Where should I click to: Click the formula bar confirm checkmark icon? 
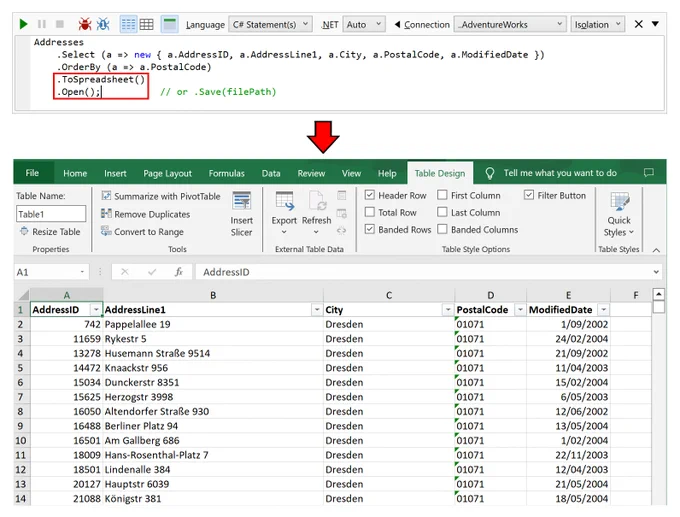click(152, 272)
